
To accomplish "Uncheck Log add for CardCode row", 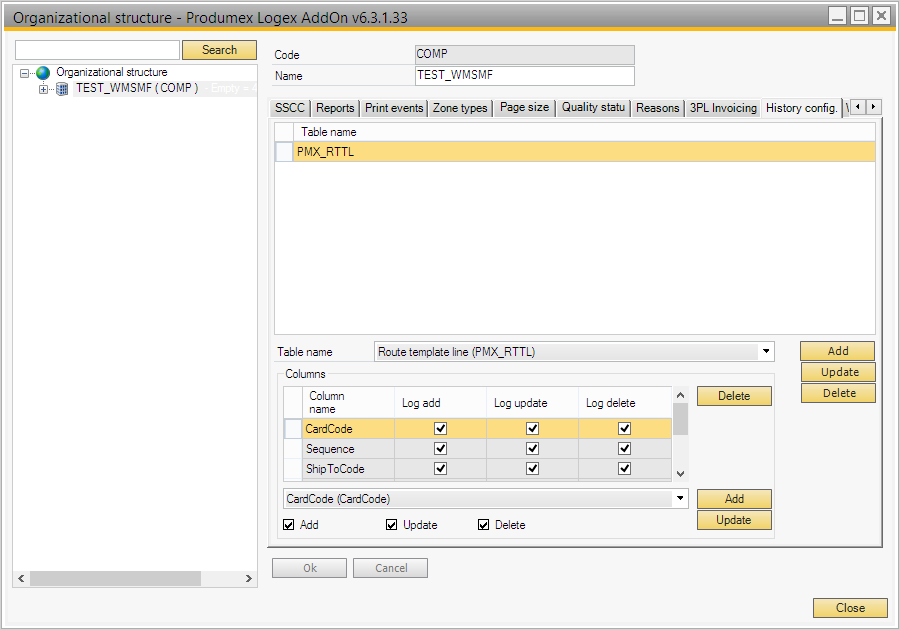I will tap(440, 429).
